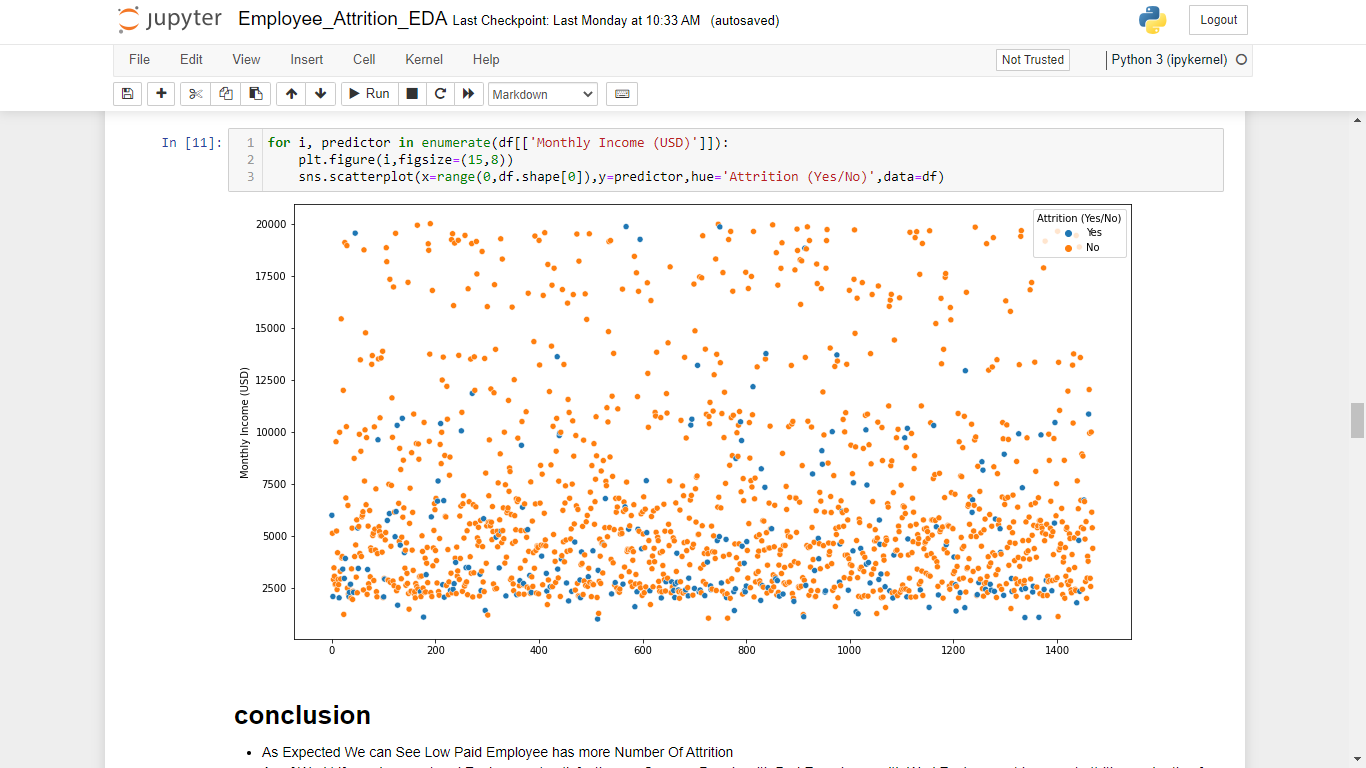The width and height of the screenshot is (1366, 768).
Task: Open the cell type dropdown showing Markdown
Action: [542, 93]
